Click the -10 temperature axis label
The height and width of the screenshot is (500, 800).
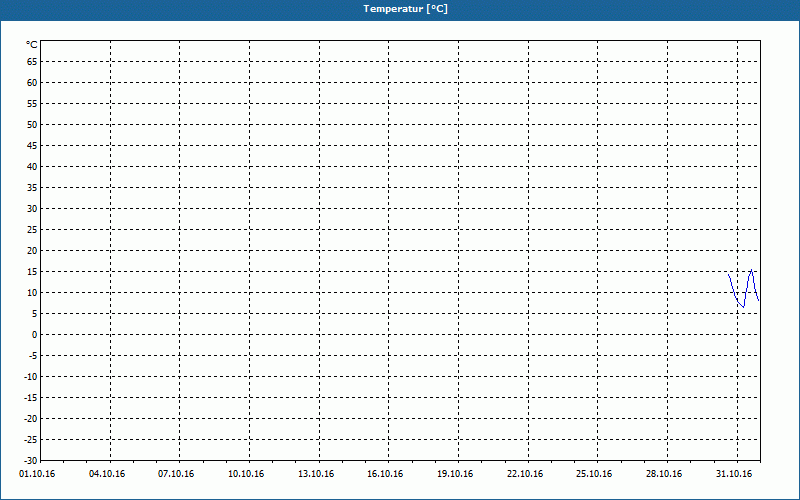(31, 377)
